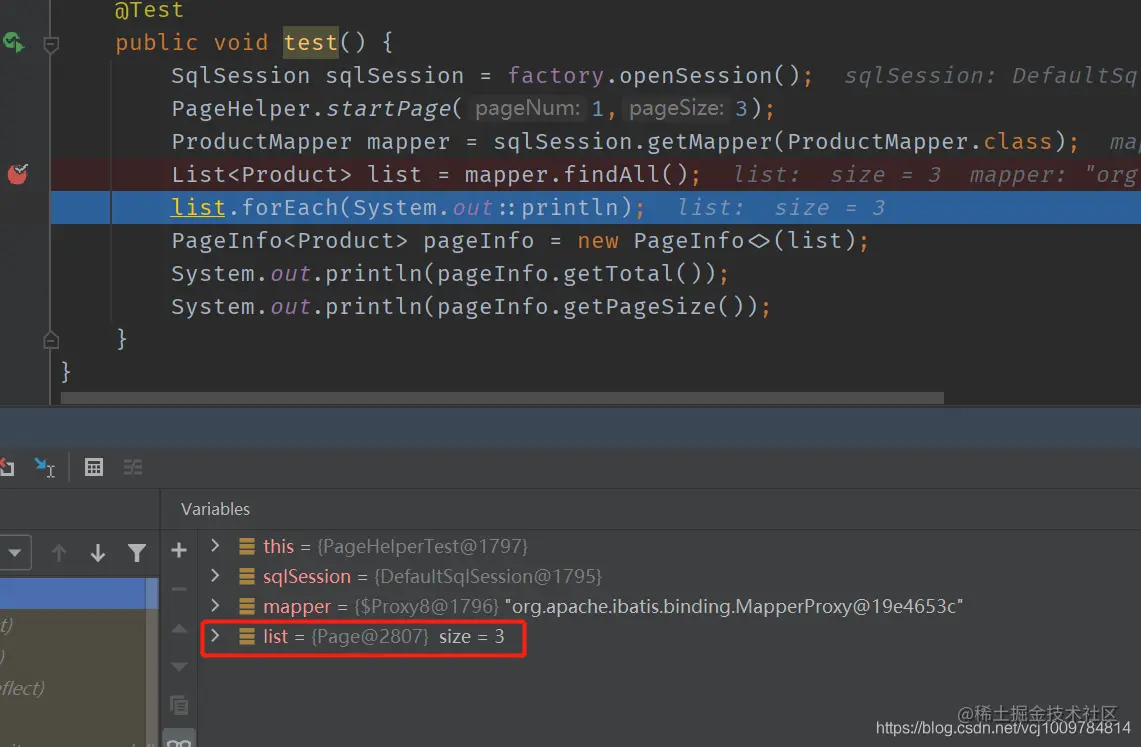Screen dimensions: 1141x747
Task: Open the thread selector dropdown in Frames
Action: tap(15, 553)
